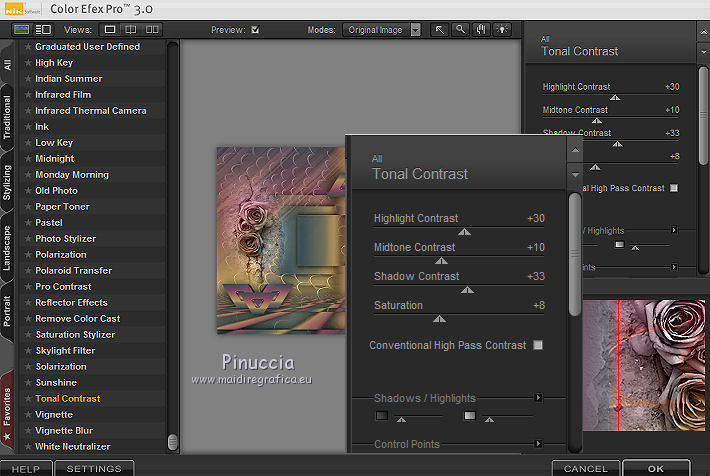This screenshot has width=710, height=476.
Task: Star the Pastel filter as favorite
Action: (x=28, y=223)
